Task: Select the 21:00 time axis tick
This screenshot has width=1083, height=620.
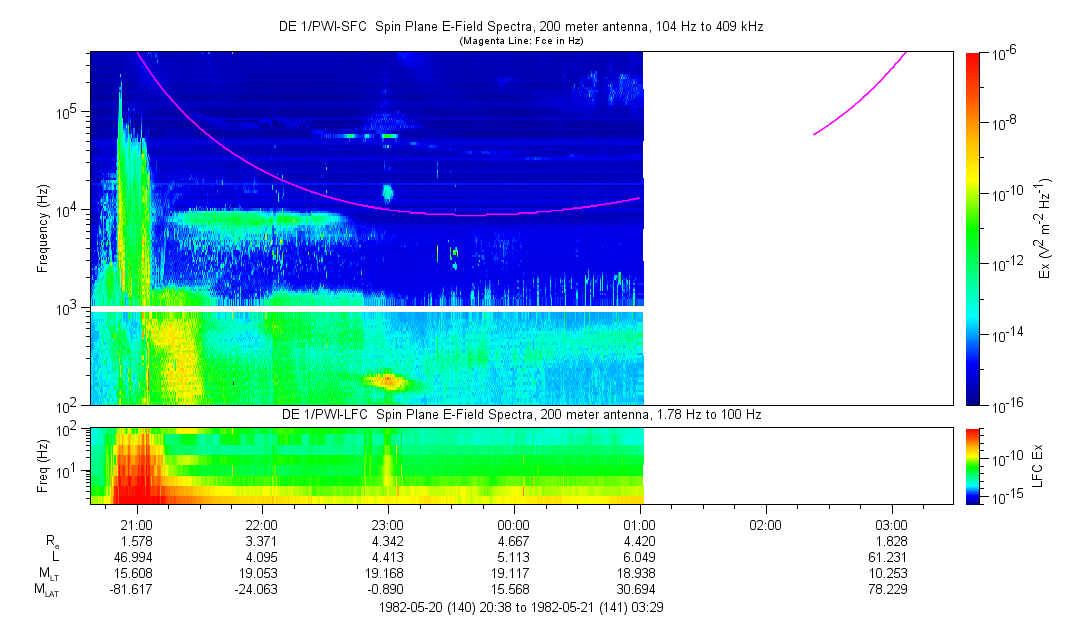Action: pos(136,524)
